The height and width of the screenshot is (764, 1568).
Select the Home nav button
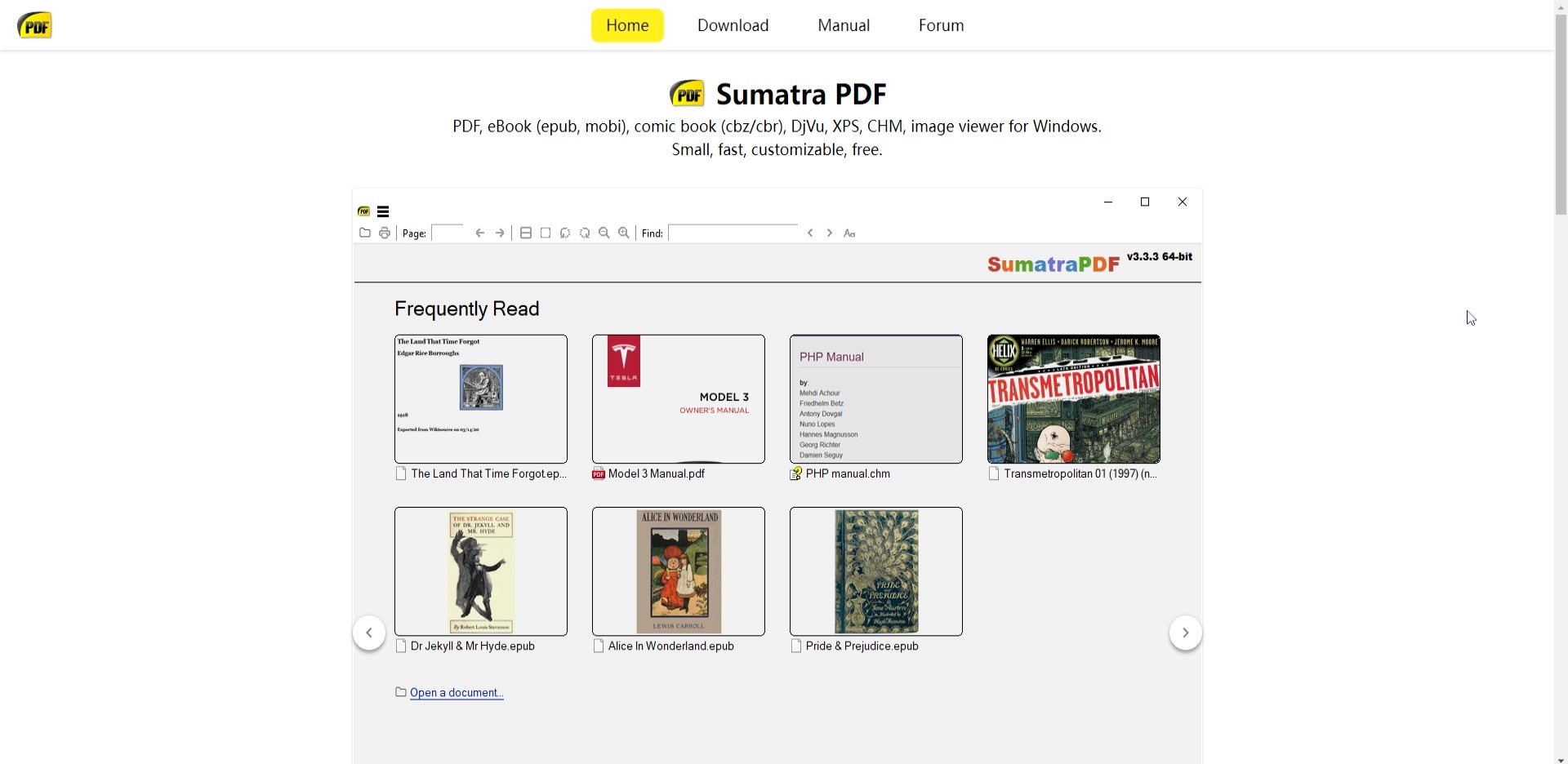click(x=627, y=25)
